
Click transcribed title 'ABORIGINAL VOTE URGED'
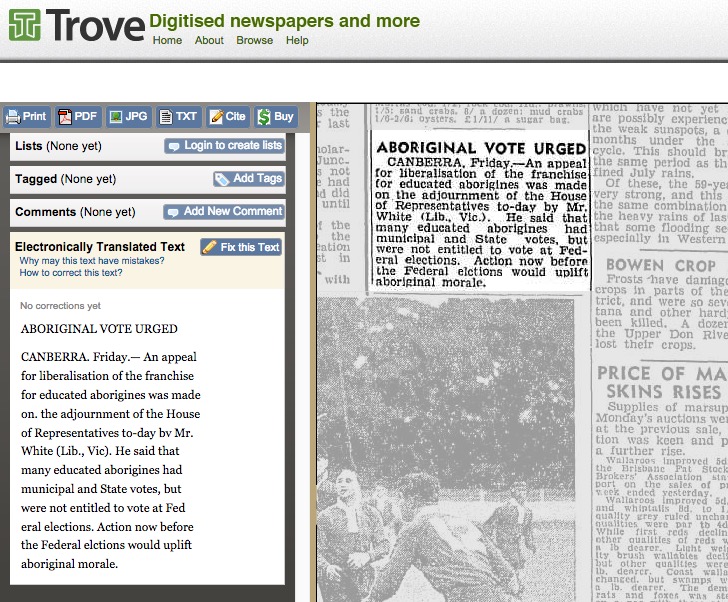tap(99, 329)
